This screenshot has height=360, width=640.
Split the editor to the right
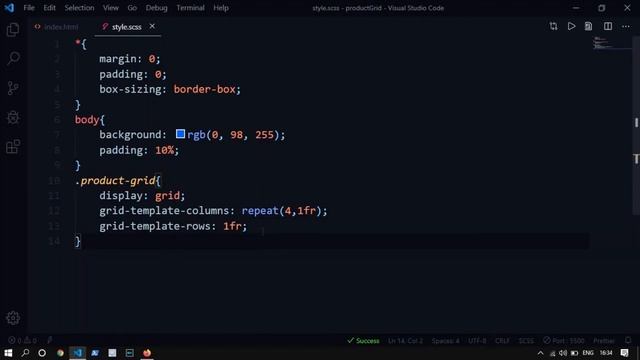pos(608,27)
